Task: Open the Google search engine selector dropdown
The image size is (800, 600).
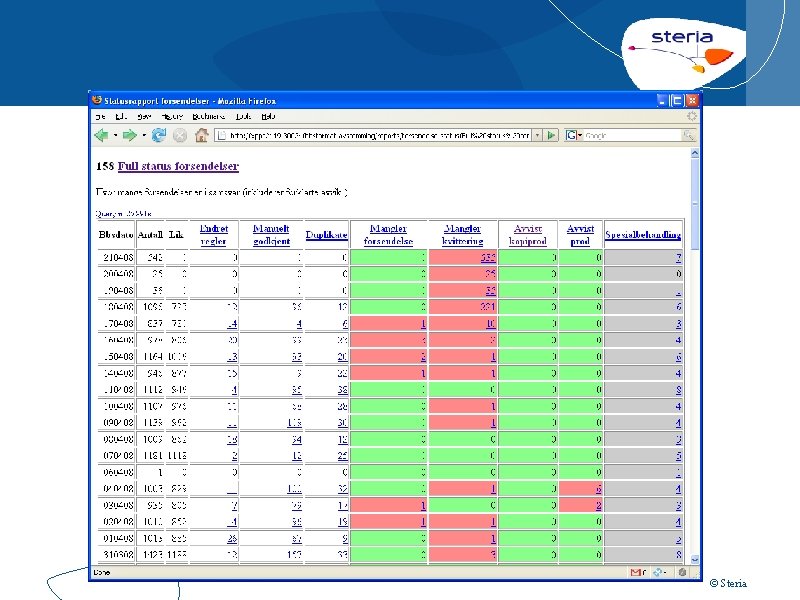Action: tap(574, 135)
